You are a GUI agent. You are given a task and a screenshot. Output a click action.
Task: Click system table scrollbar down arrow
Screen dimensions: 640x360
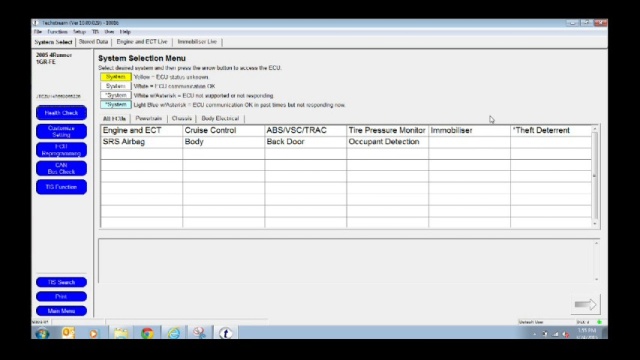click(595, 224)
